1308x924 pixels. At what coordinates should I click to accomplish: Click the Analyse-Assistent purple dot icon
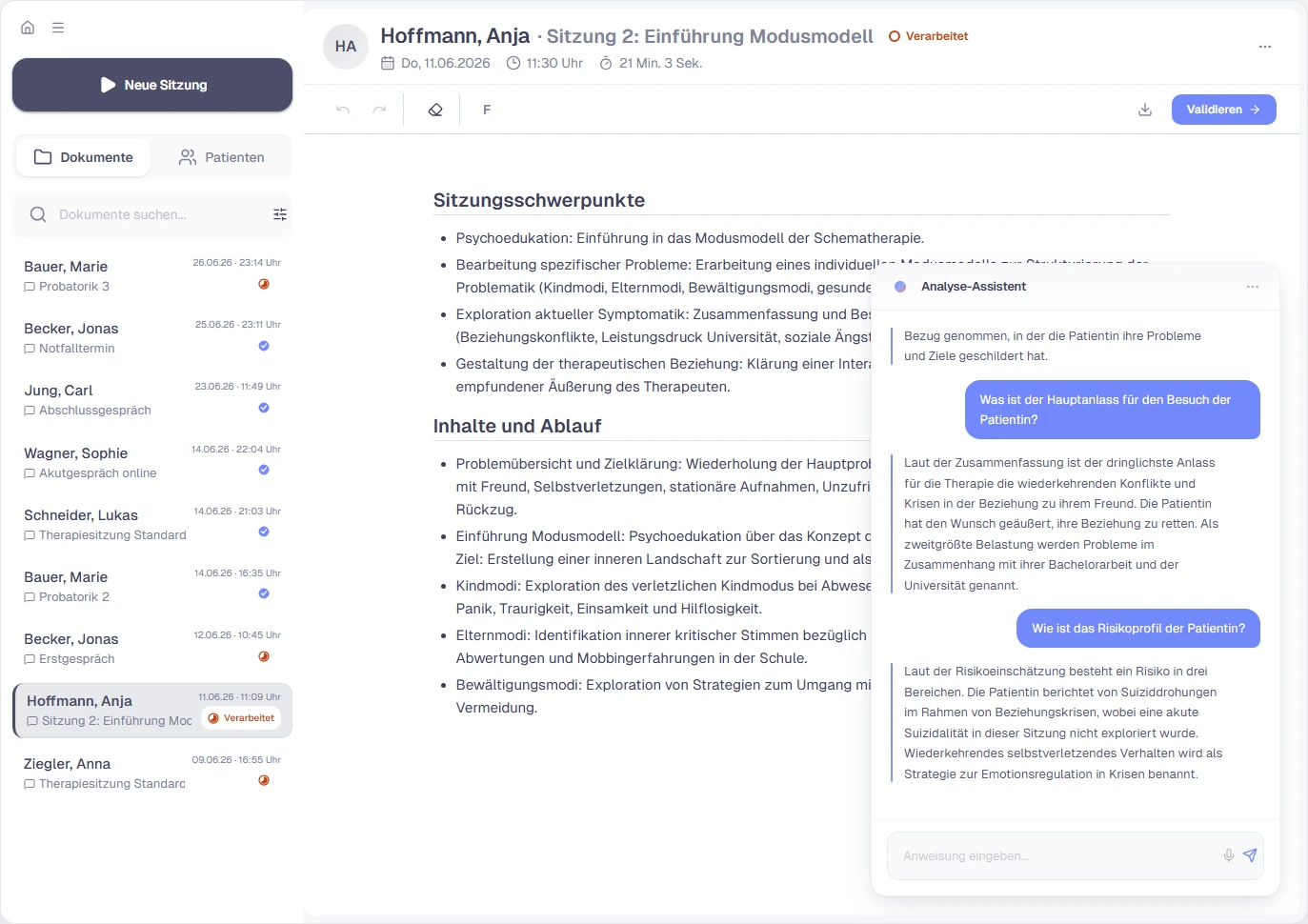tap(900, 287)
